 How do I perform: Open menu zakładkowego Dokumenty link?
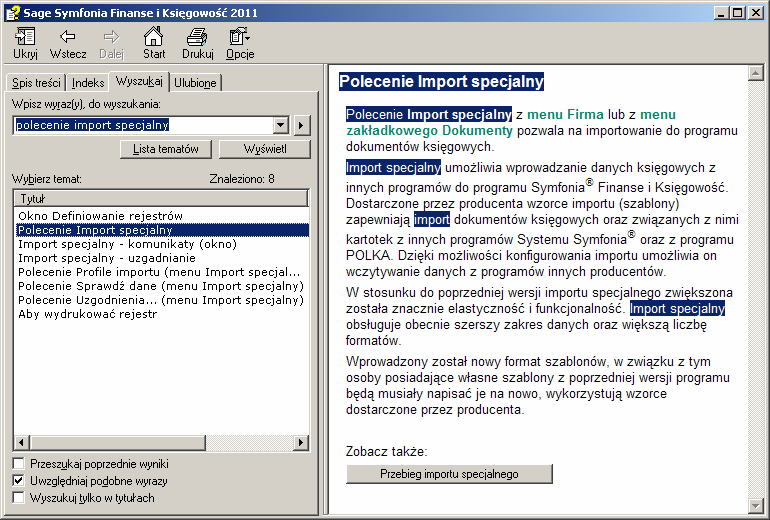coord(429,131)
